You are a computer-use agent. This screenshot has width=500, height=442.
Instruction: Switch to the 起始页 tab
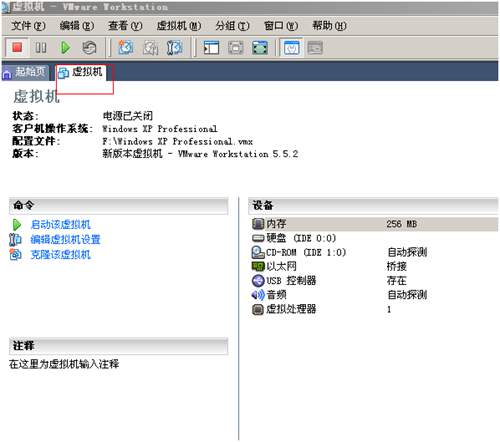25,72
